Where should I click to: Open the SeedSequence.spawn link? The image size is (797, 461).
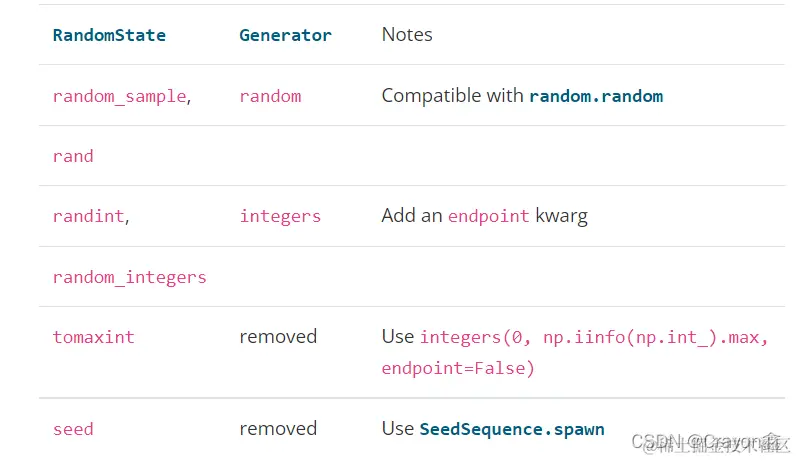(512, 429)
